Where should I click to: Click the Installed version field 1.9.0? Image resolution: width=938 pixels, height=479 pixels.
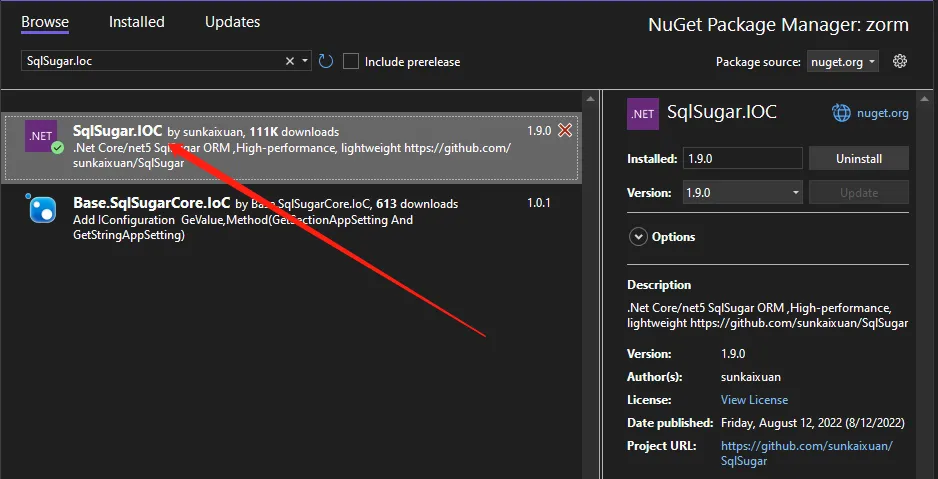click(x=742, y=158)
